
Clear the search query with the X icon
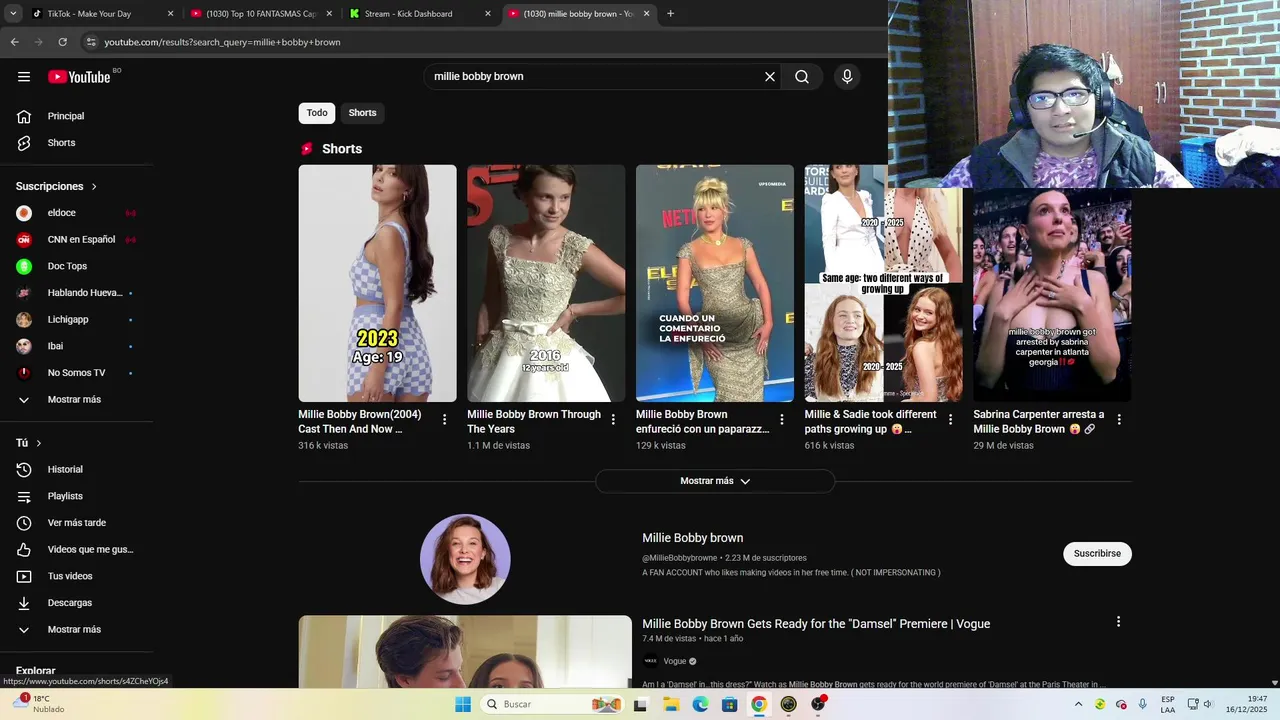(x=770, y=77)
